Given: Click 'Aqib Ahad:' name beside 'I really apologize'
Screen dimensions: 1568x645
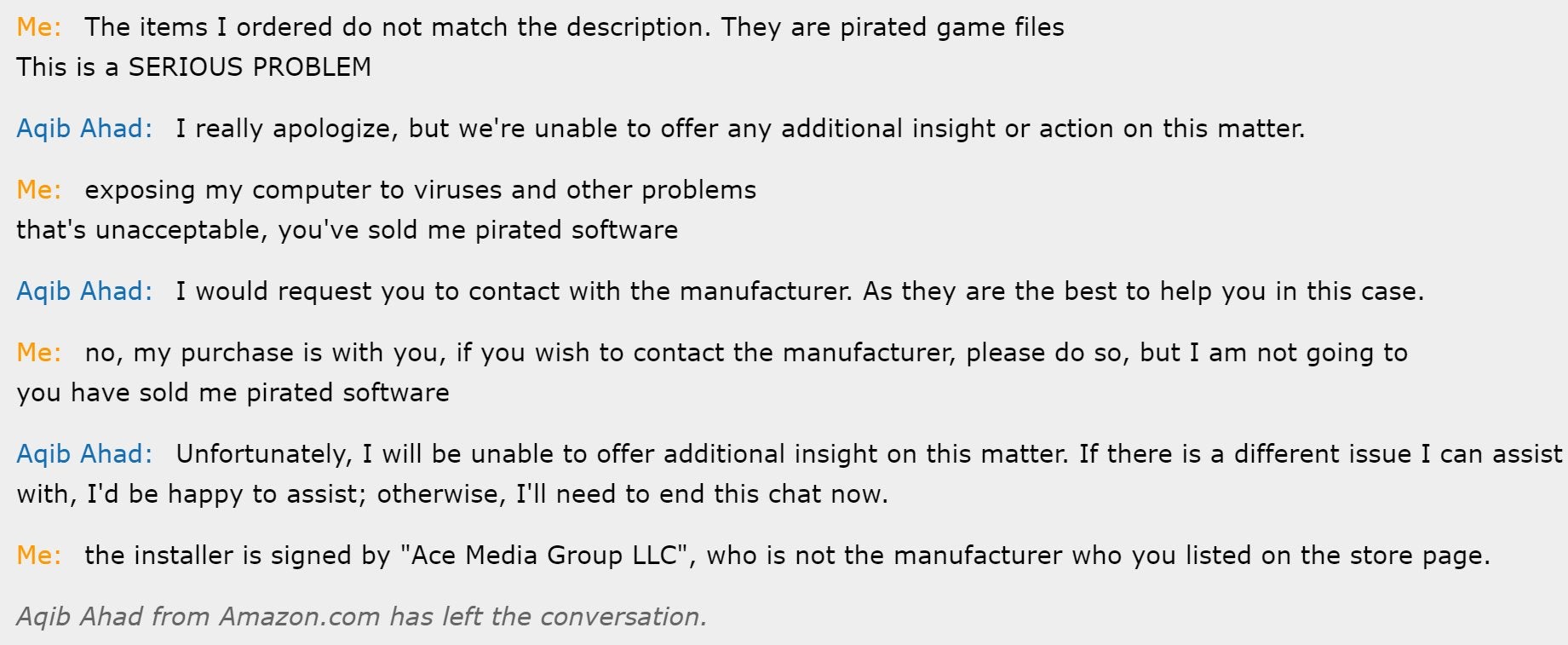Looking at the screenshot, I should point(84,129).
